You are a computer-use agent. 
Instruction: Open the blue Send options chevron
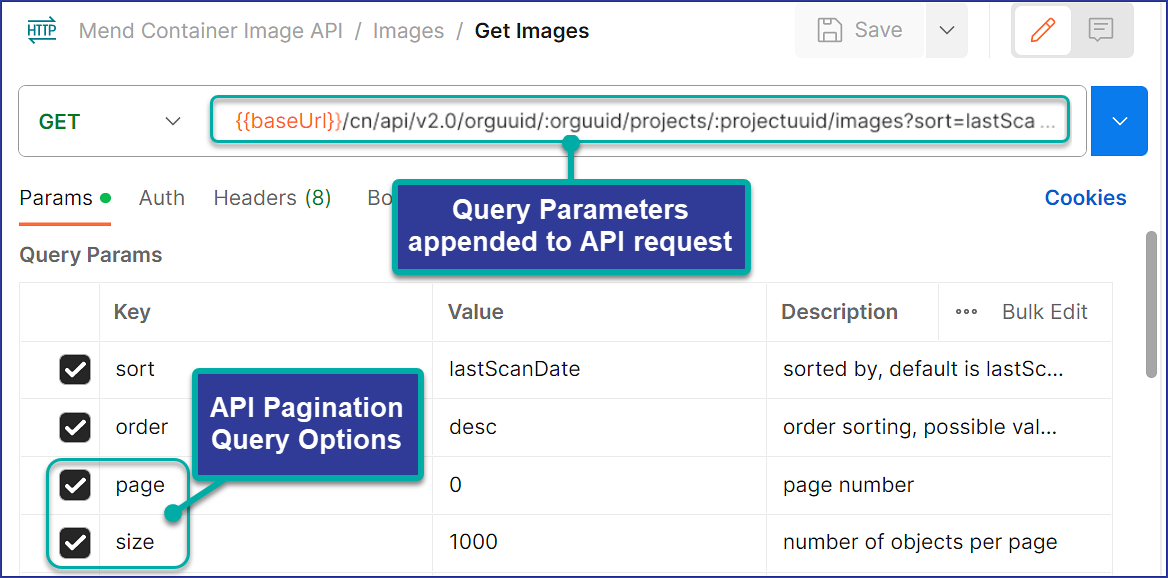[1118, 120]
